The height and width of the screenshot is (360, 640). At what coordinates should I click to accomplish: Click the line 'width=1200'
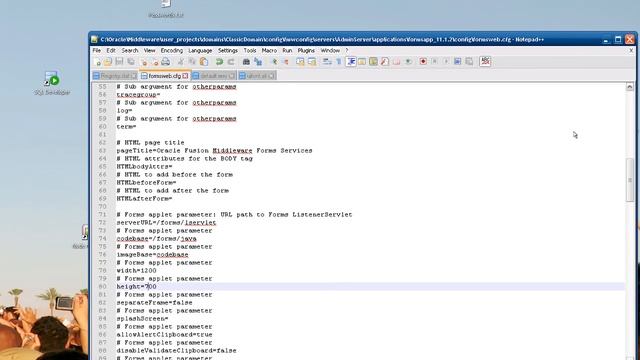point(136,271)
